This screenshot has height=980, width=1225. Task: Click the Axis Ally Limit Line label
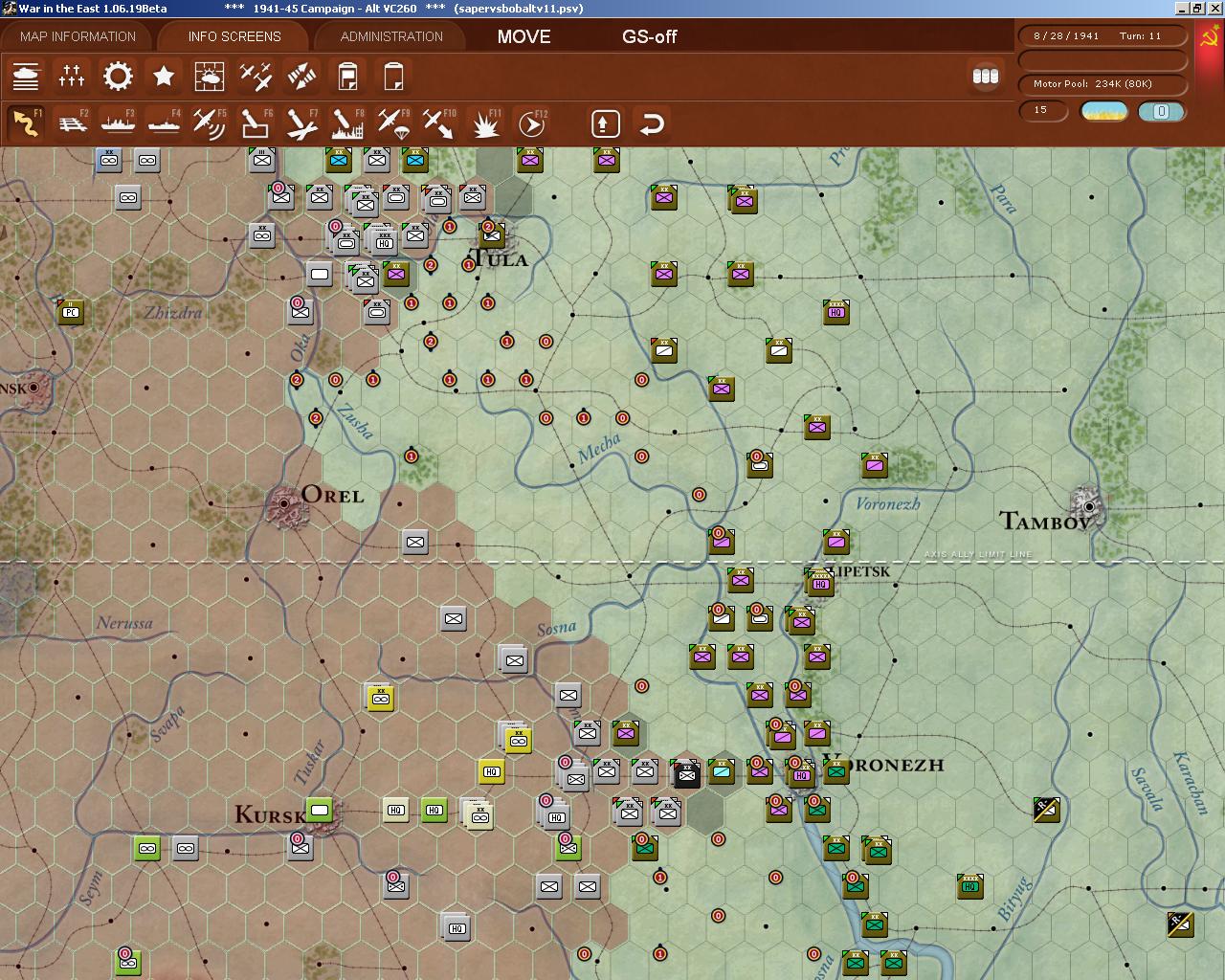click(978, 554)
